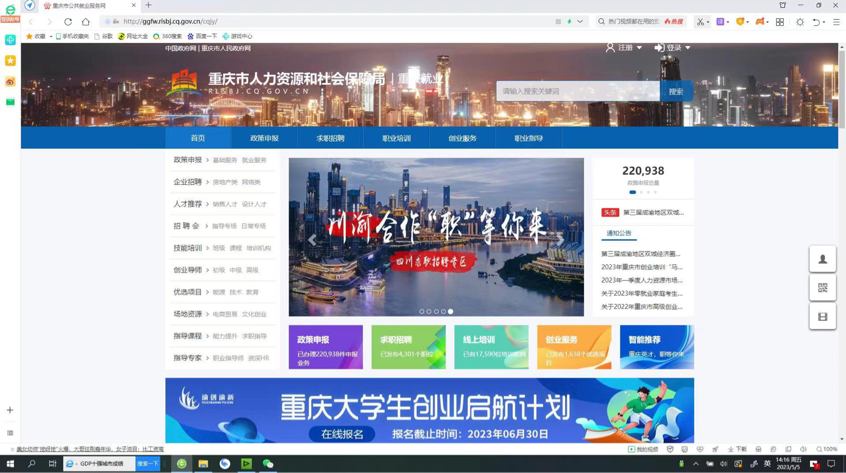Screen dimensions: 846x473
Task: Click the taskbar search magnifier
Action: coord(31,464)
